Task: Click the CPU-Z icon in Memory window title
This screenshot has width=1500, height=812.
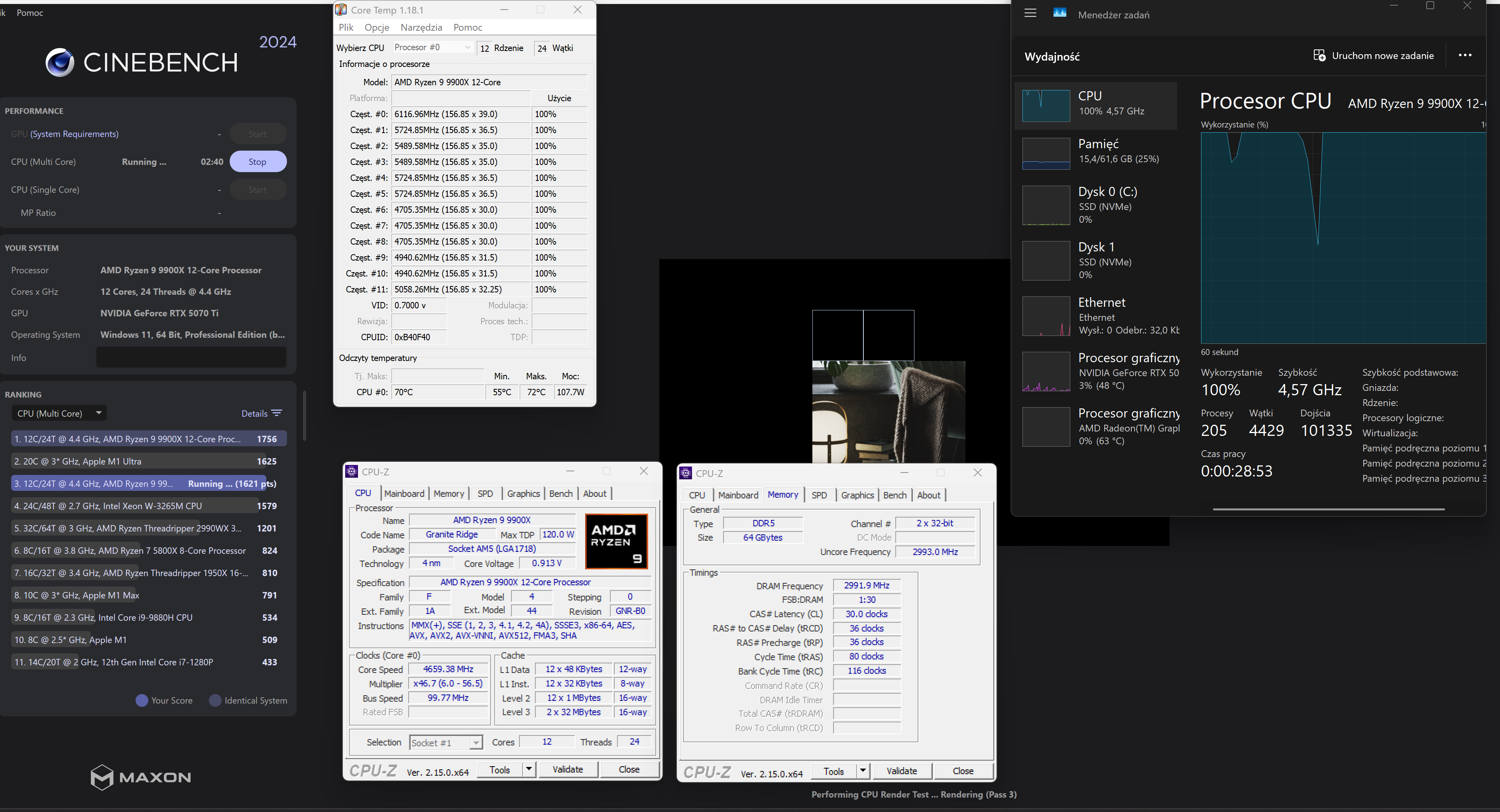Action: coord(686,473)
